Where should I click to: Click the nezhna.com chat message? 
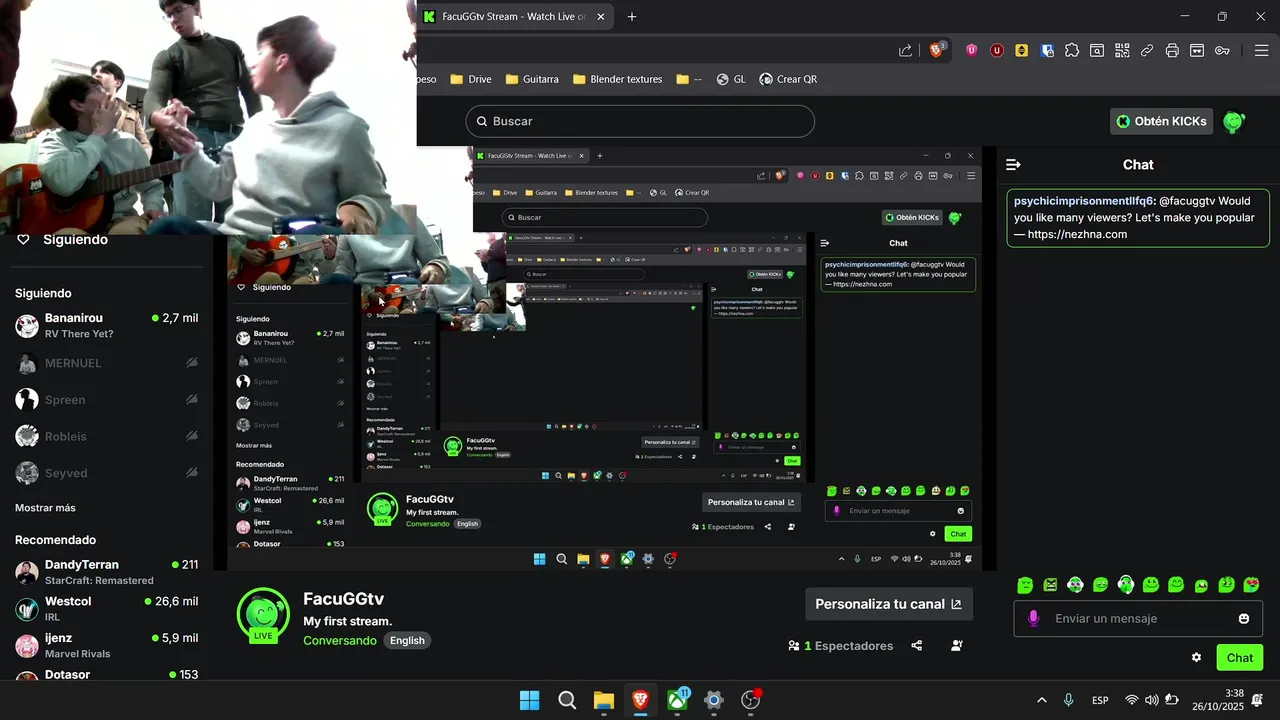click(x=1138, y=217)
